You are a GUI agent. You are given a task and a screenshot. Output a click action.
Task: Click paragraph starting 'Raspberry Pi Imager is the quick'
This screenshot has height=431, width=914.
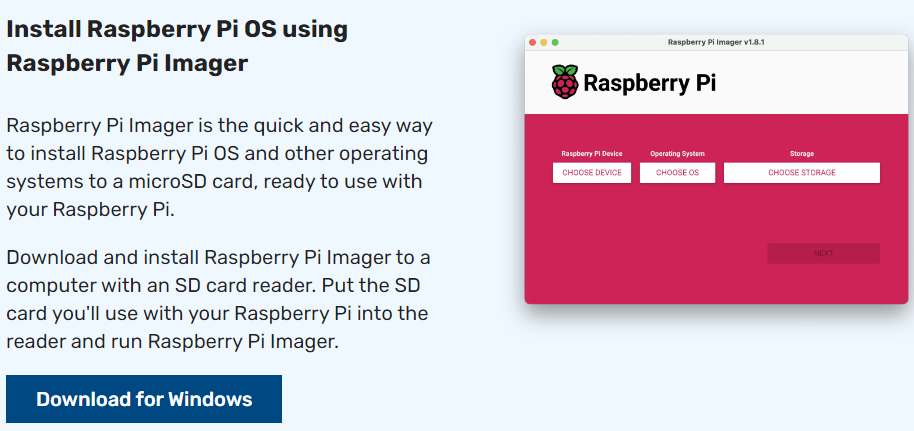coord(220,167)
